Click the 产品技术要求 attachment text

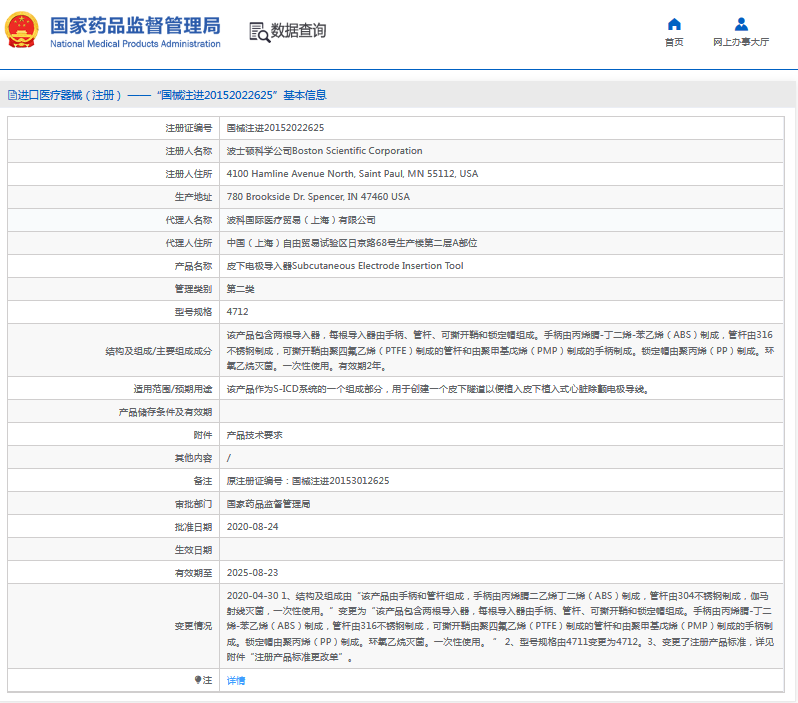point(254,435)
